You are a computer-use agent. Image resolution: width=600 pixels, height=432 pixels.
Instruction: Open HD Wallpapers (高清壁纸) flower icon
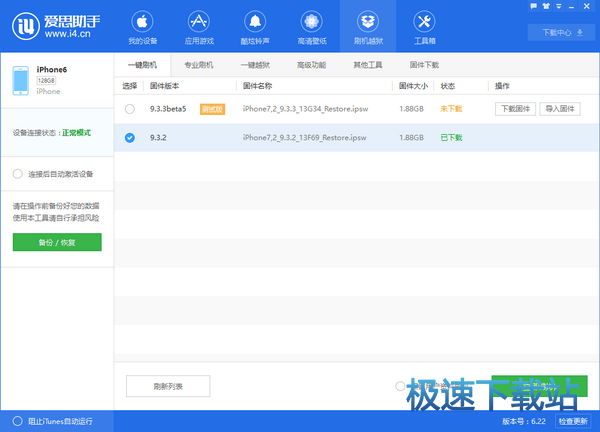click(x=311, y=21)
